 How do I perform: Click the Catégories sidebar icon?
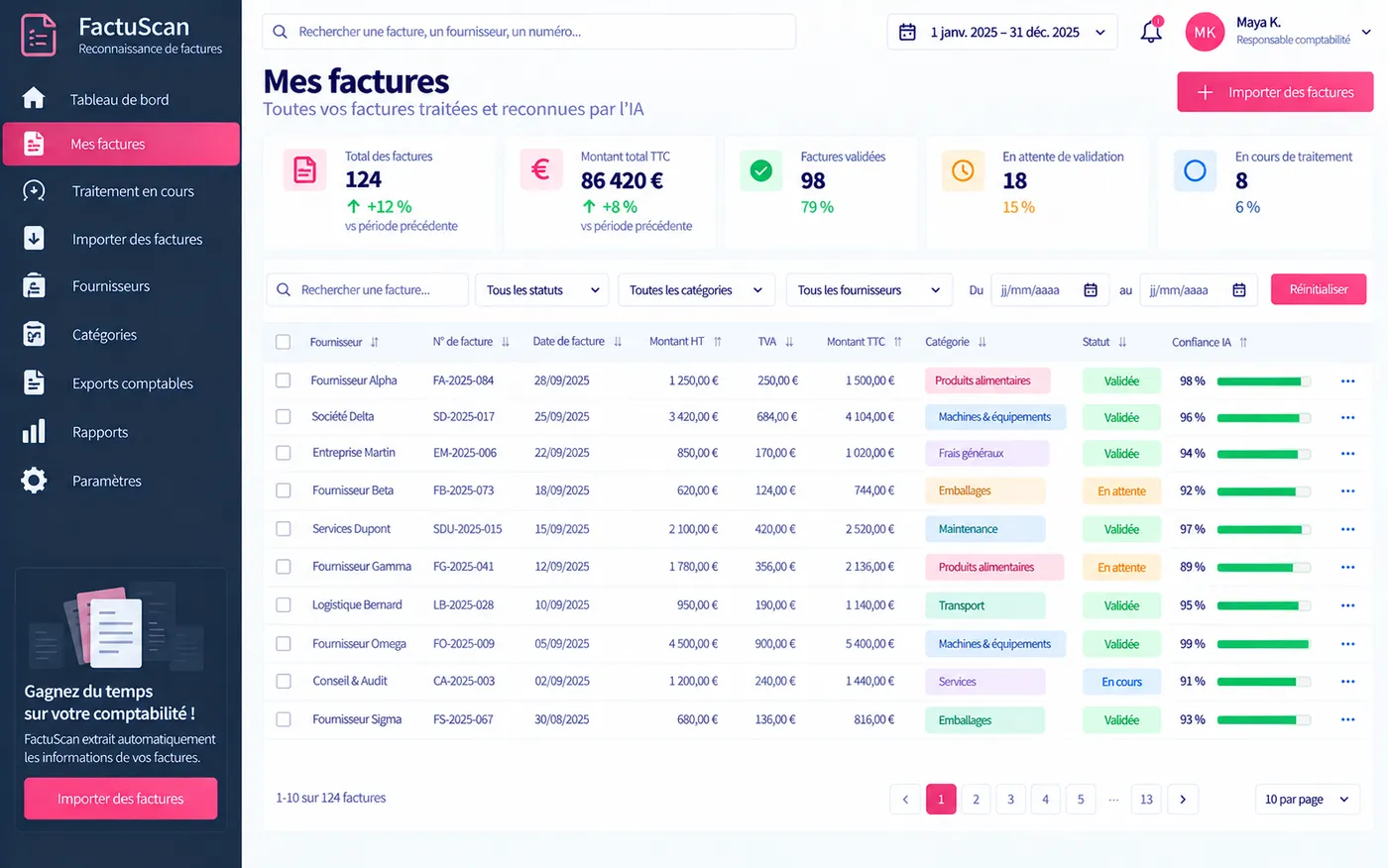click(x=34, y=334)
